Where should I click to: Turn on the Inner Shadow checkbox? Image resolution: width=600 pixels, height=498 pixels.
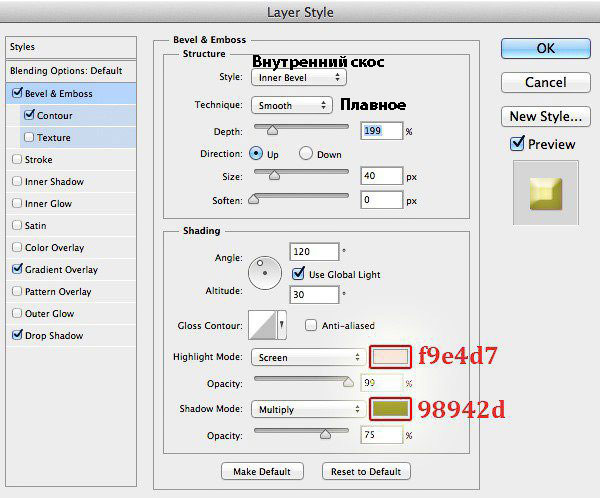pyautogui.click(x=17, y=181)
